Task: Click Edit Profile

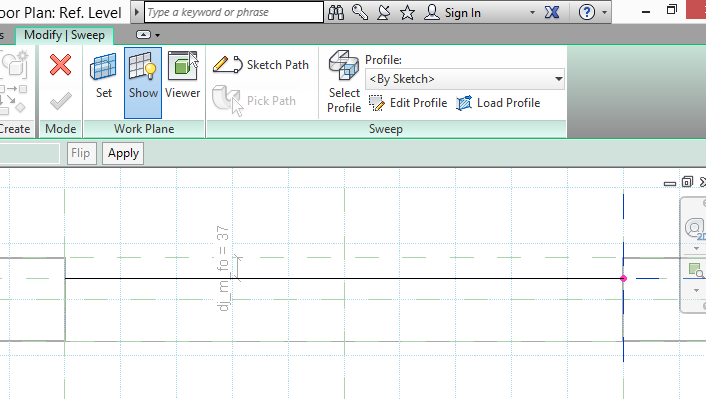Action: pyautogui.click(x=408, y=103)
